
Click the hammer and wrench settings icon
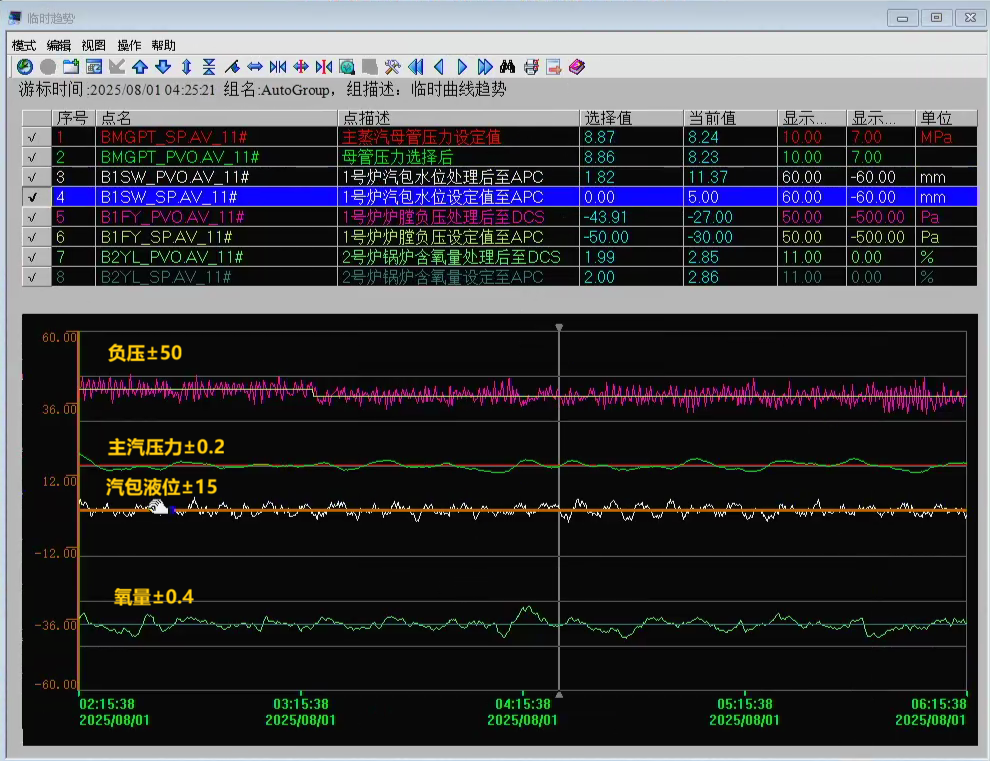pos(393,67)
